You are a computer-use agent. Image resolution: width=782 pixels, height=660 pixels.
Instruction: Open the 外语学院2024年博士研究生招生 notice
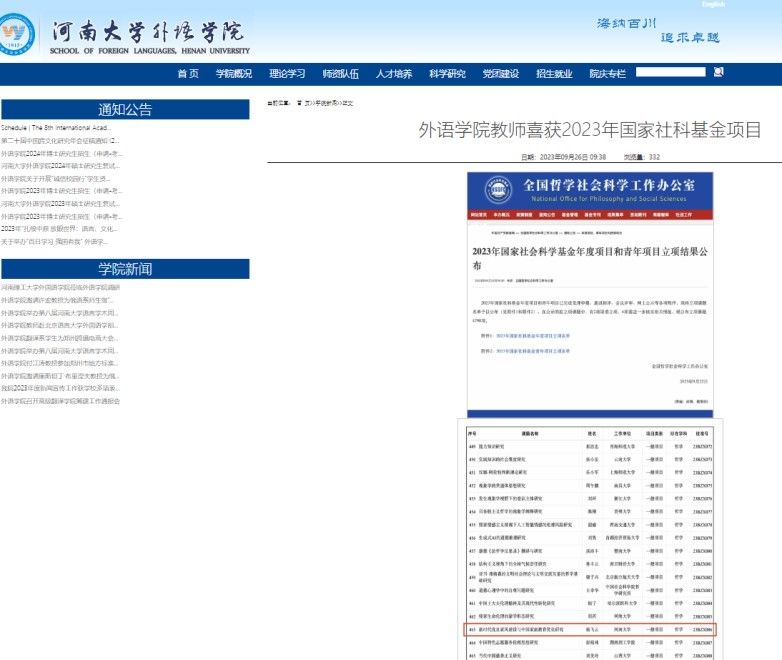click(x=61, y=154)
